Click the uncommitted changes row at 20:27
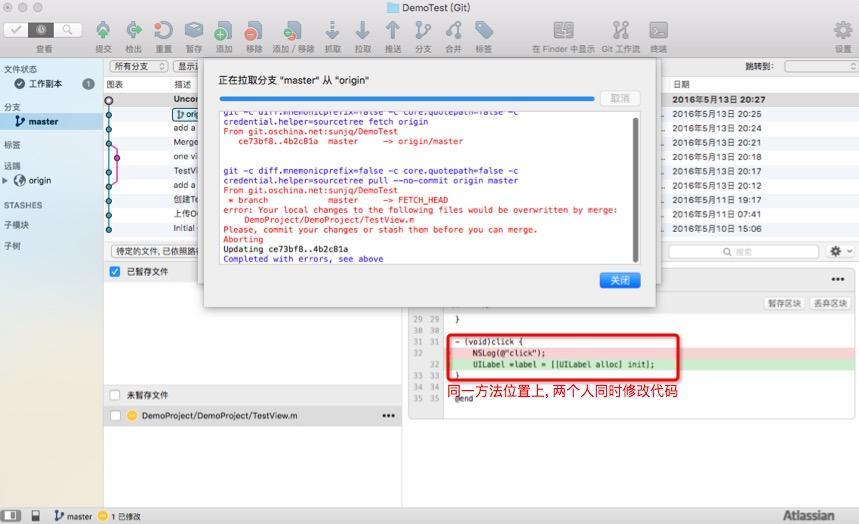859x524 pixels. [x=719, y=100]
